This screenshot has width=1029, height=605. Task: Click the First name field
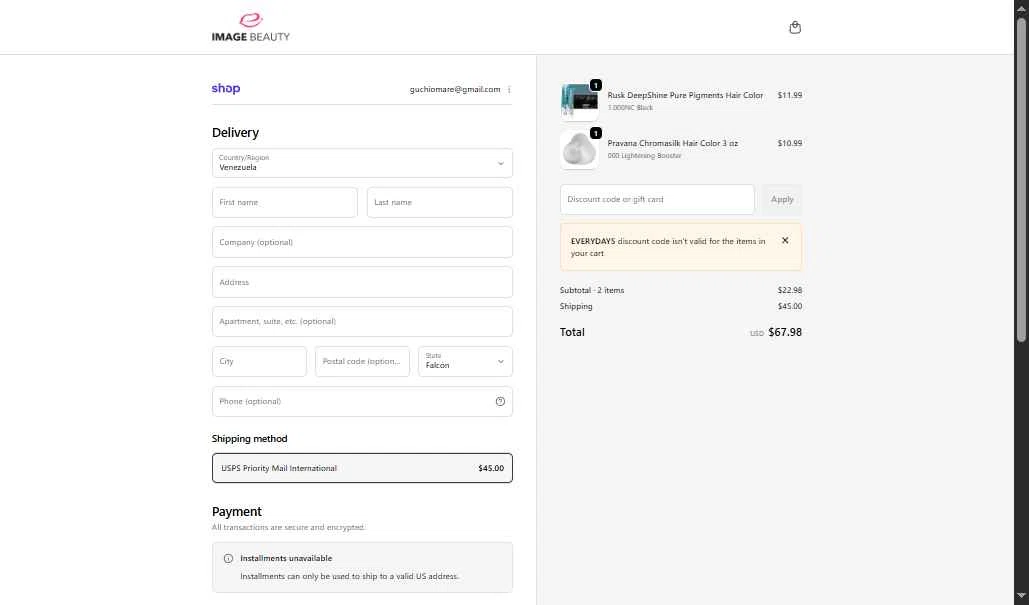pyautogui.click(x=285, y=202)
